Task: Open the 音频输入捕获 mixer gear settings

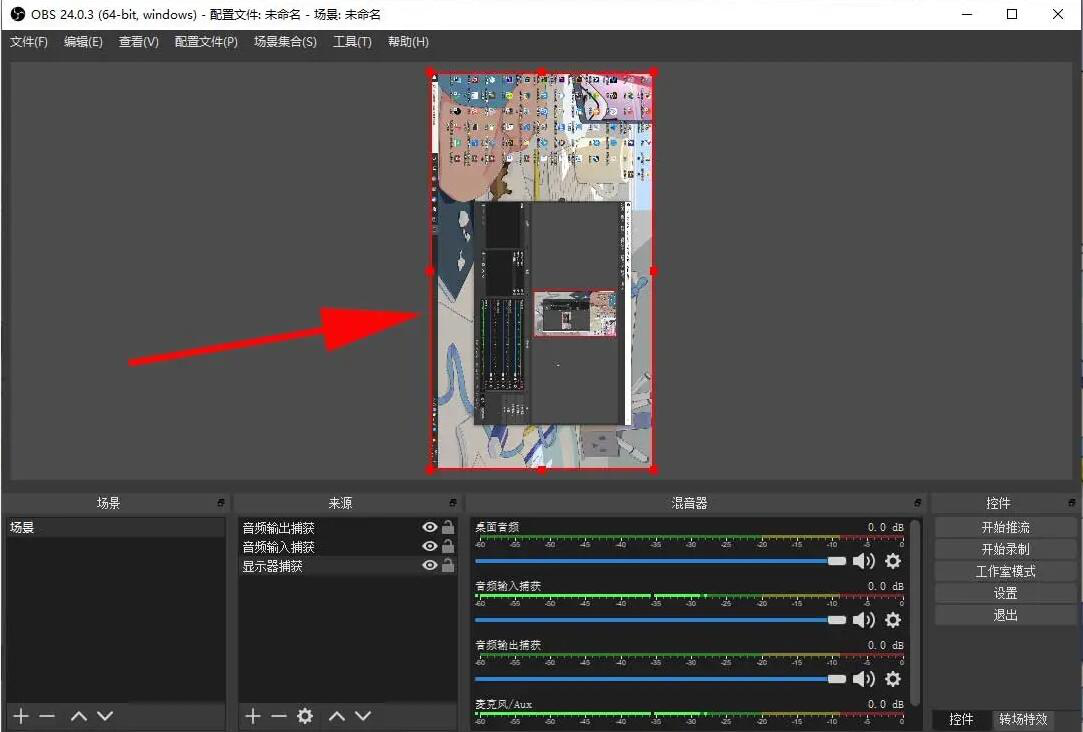Action: pyautogui.click(x=893, y=620)
